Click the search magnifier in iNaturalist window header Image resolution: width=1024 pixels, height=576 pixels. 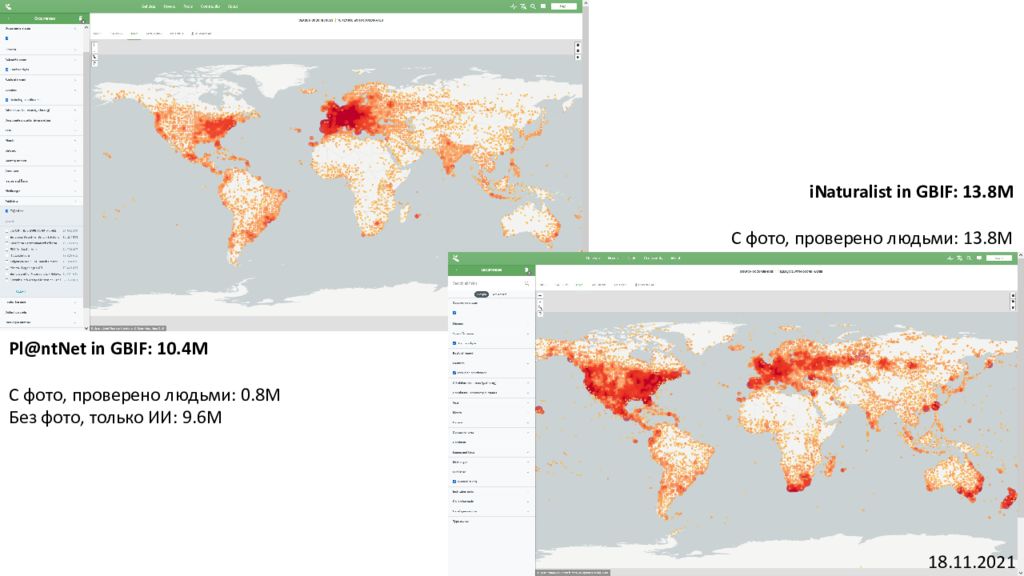coord(969,259)
